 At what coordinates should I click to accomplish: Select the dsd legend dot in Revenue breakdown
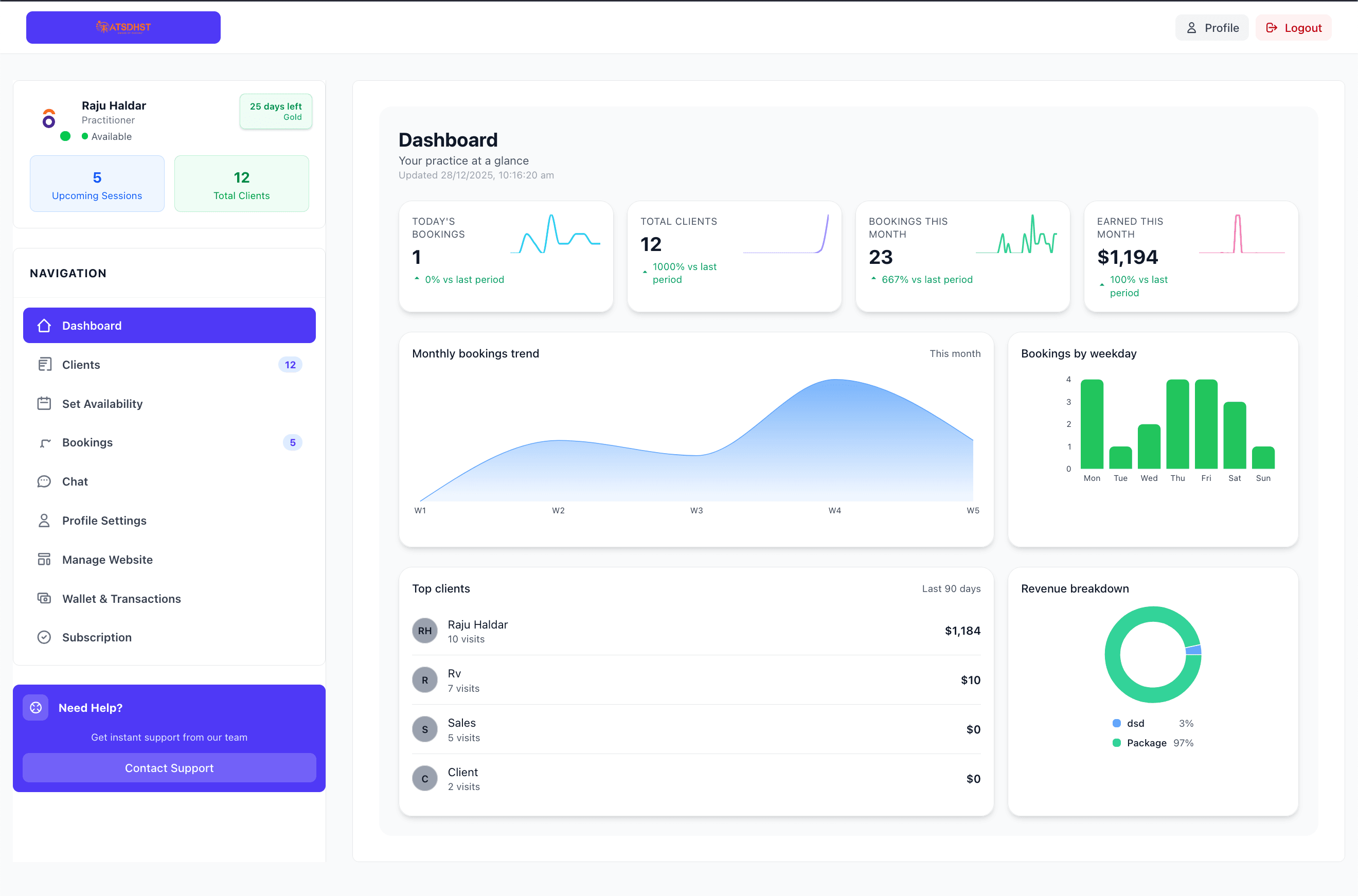1116,723
